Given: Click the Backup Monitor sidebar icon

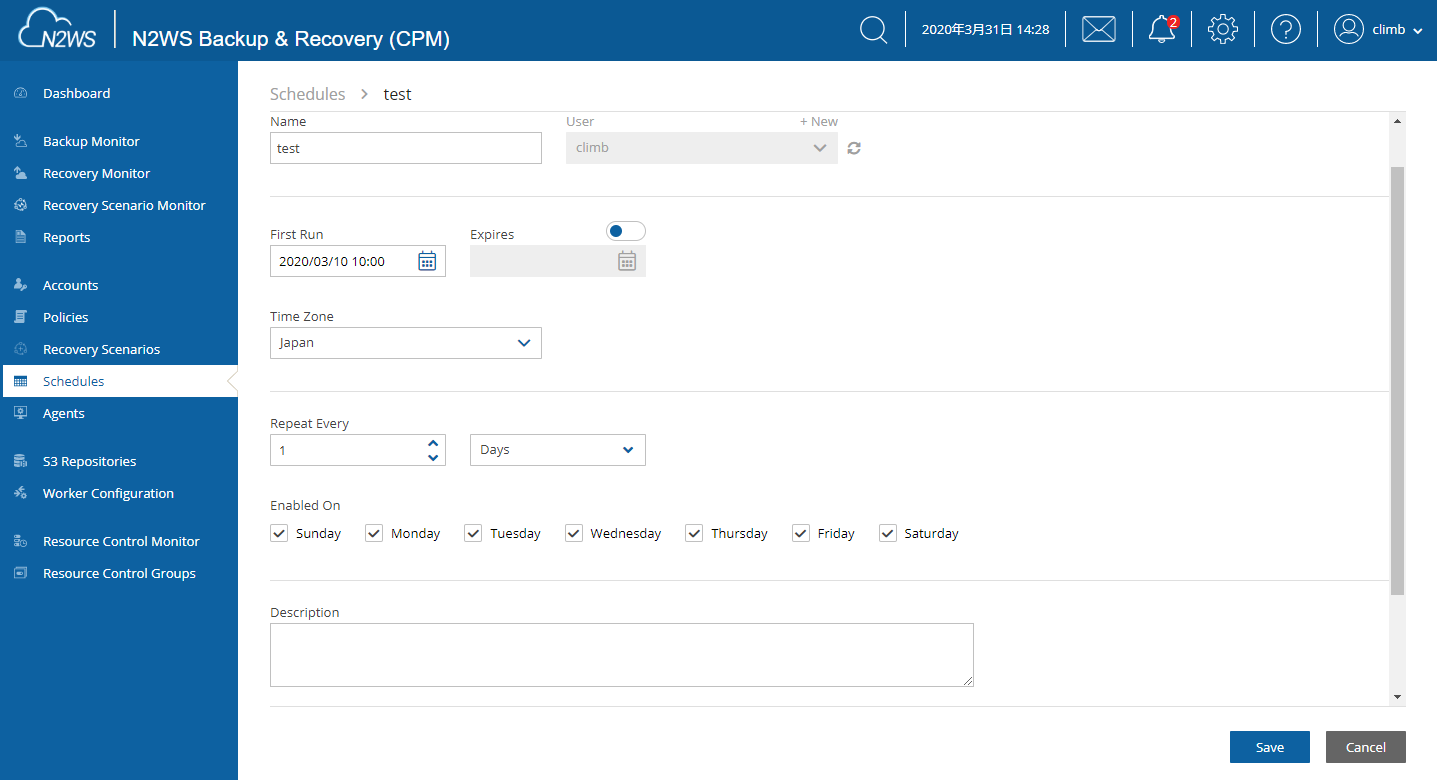Looking at the screenshot, I should [20, 141].
